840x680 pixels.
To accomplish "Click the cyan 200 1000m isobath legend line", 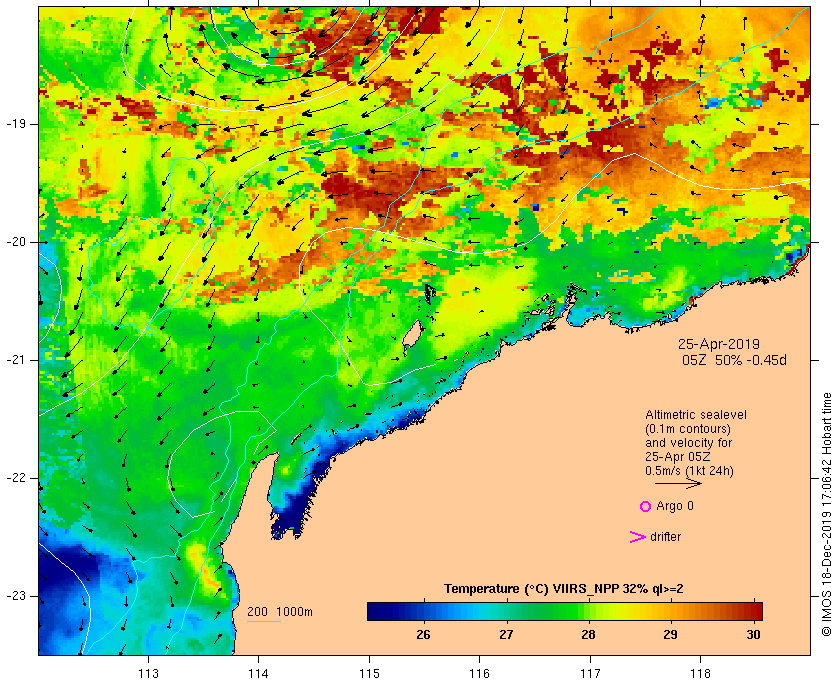I will coord(264,622).
